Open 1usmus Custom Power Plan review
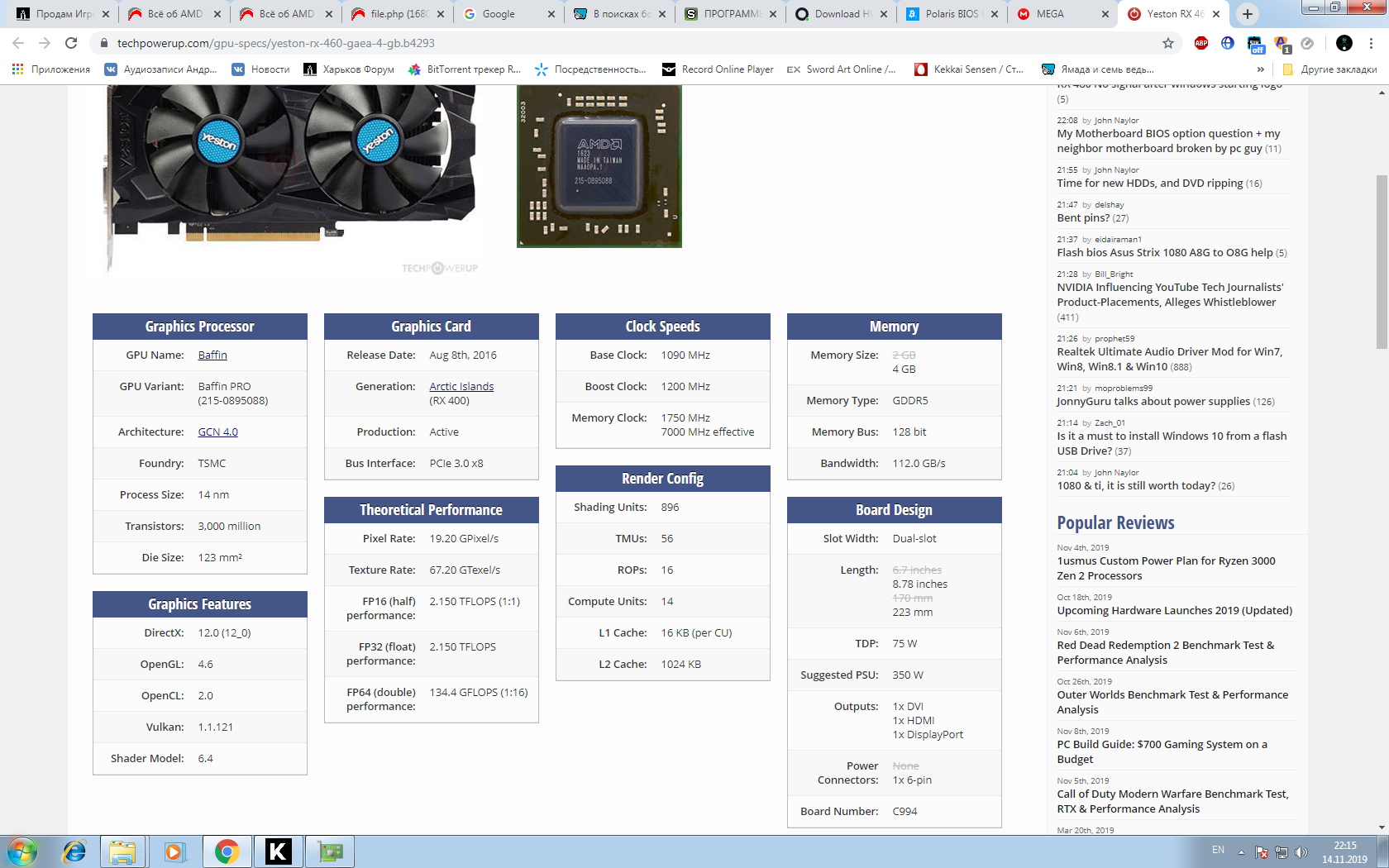This screenshot has height=868, width=1389. (1166, 568)
